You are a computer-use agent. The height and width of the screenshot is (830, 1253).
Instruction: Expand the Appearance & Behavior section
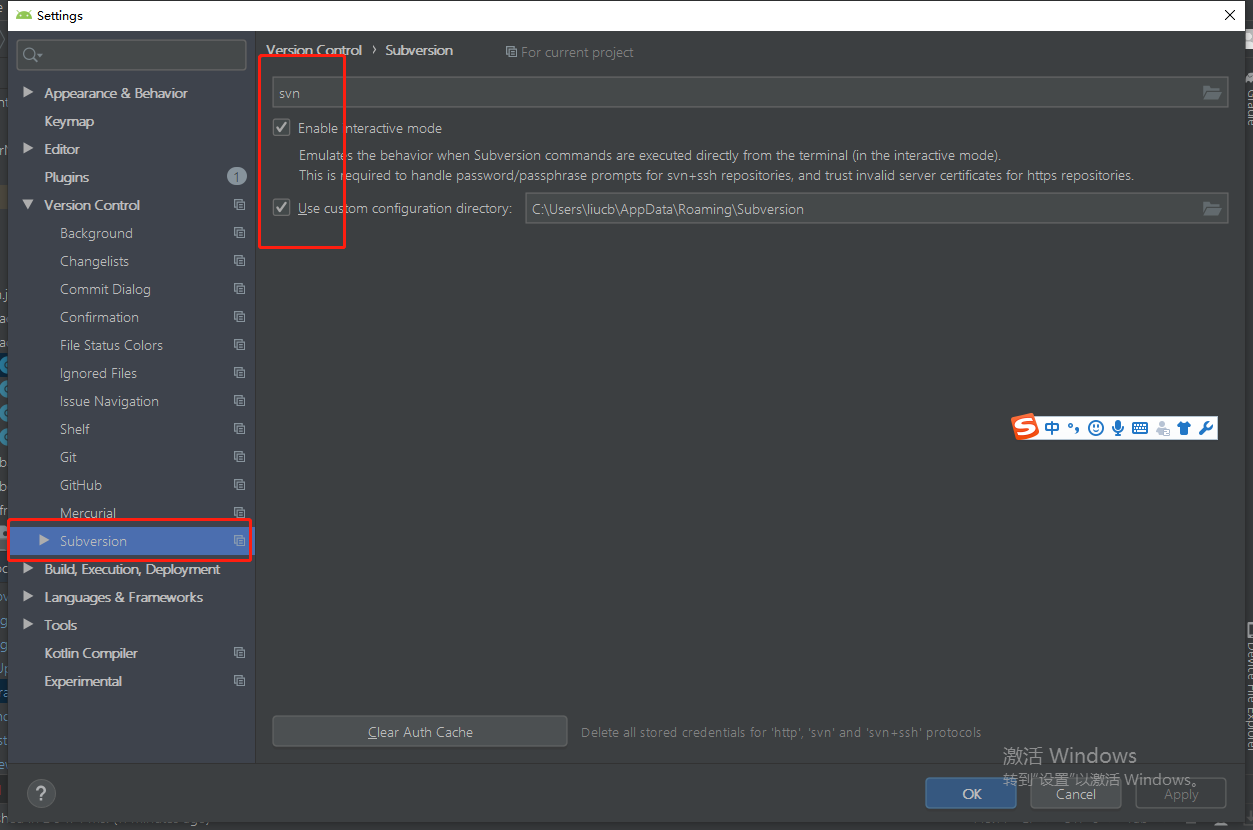28,93
